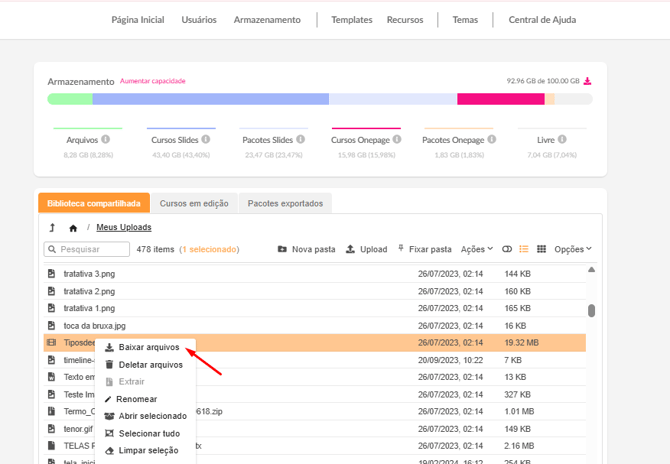Toggle the preview switch near view icons
This screenshot has width=670, height=464.
[507, 249]
